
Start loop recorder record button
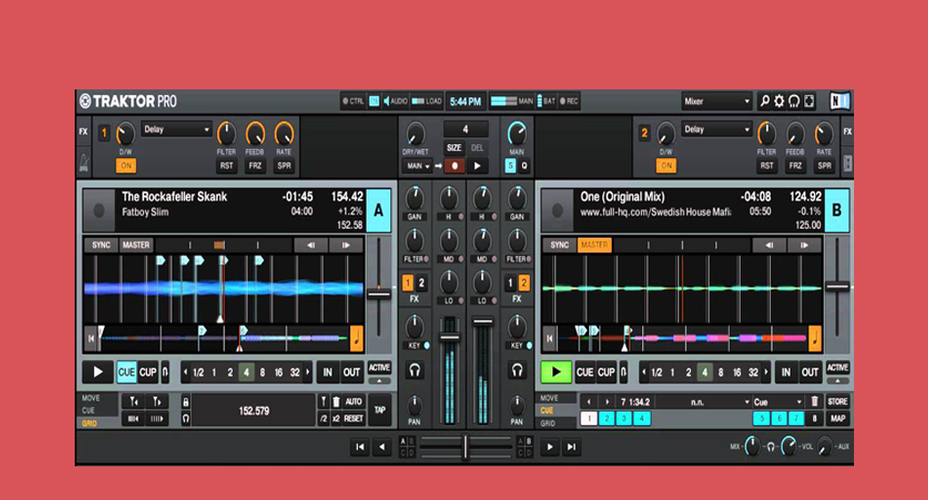point(454,166)
